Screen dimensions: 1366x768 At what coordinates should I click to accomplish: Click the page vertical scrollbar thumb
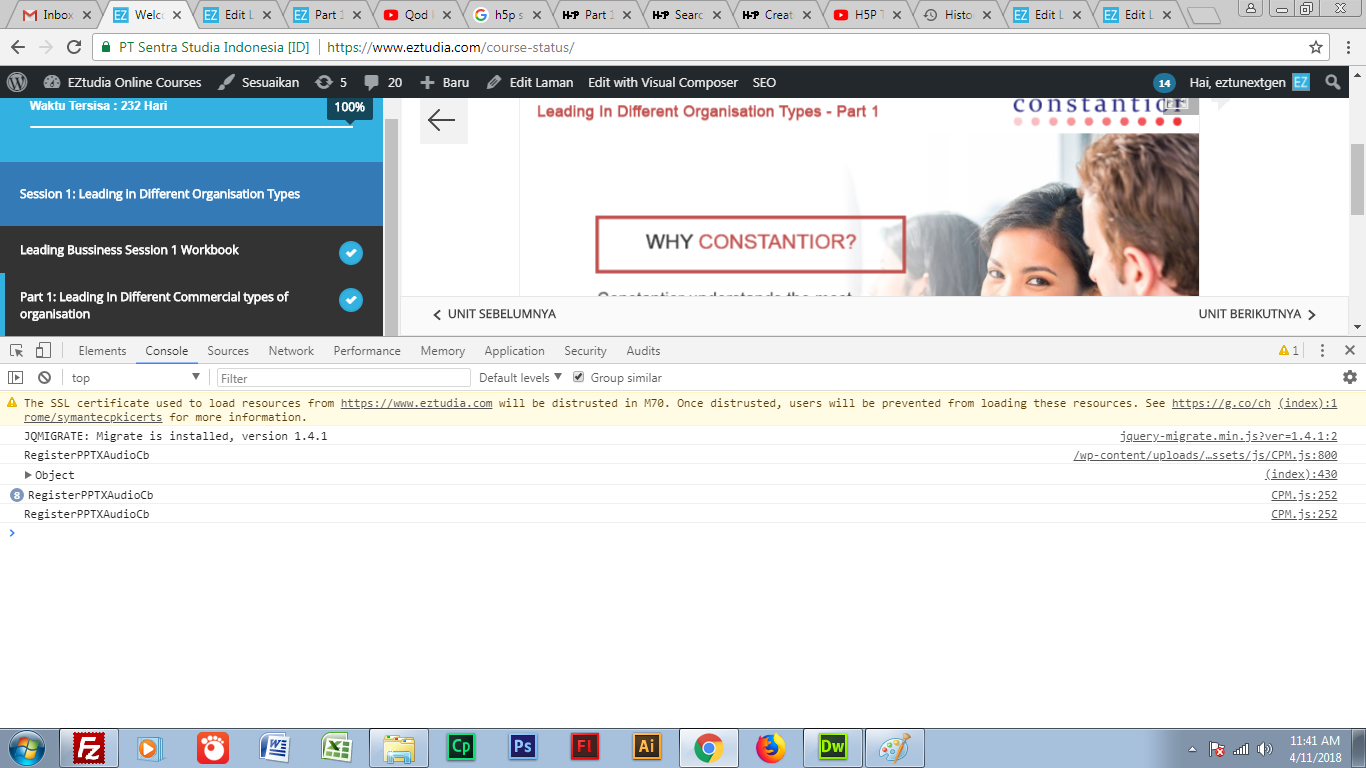point(1357,179)
